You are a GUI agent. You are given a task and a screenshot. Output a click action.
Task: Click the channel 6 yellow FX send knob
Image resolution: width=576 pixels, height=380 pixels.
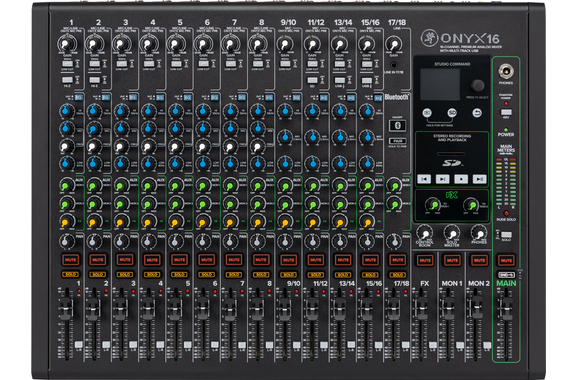click(x=202, y=222)
